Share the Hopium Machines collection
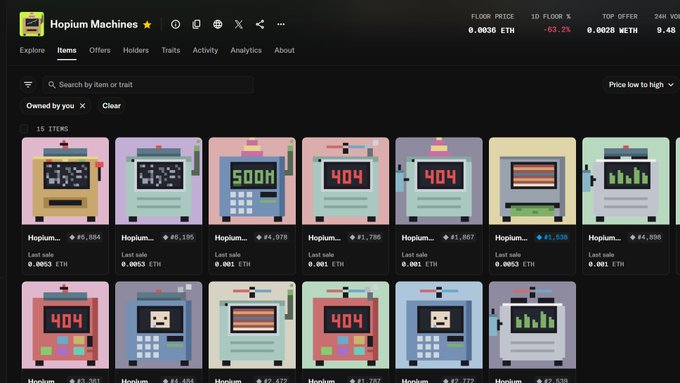Viewport: 680px width, 383px height. [260, 24]
